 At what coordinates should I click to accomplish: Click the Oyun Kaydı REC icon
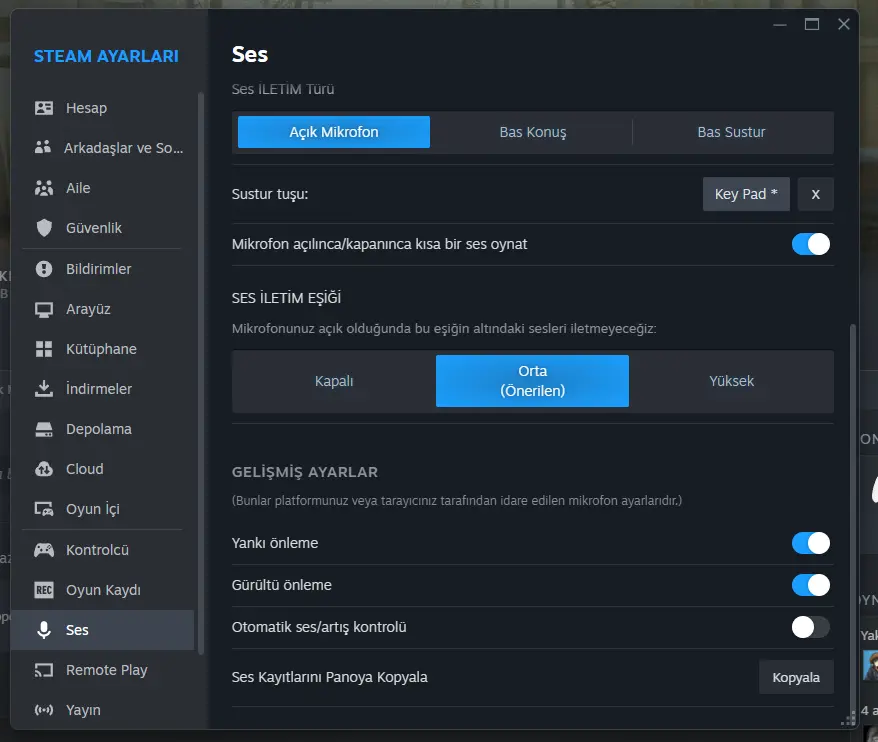click(44, 590)
